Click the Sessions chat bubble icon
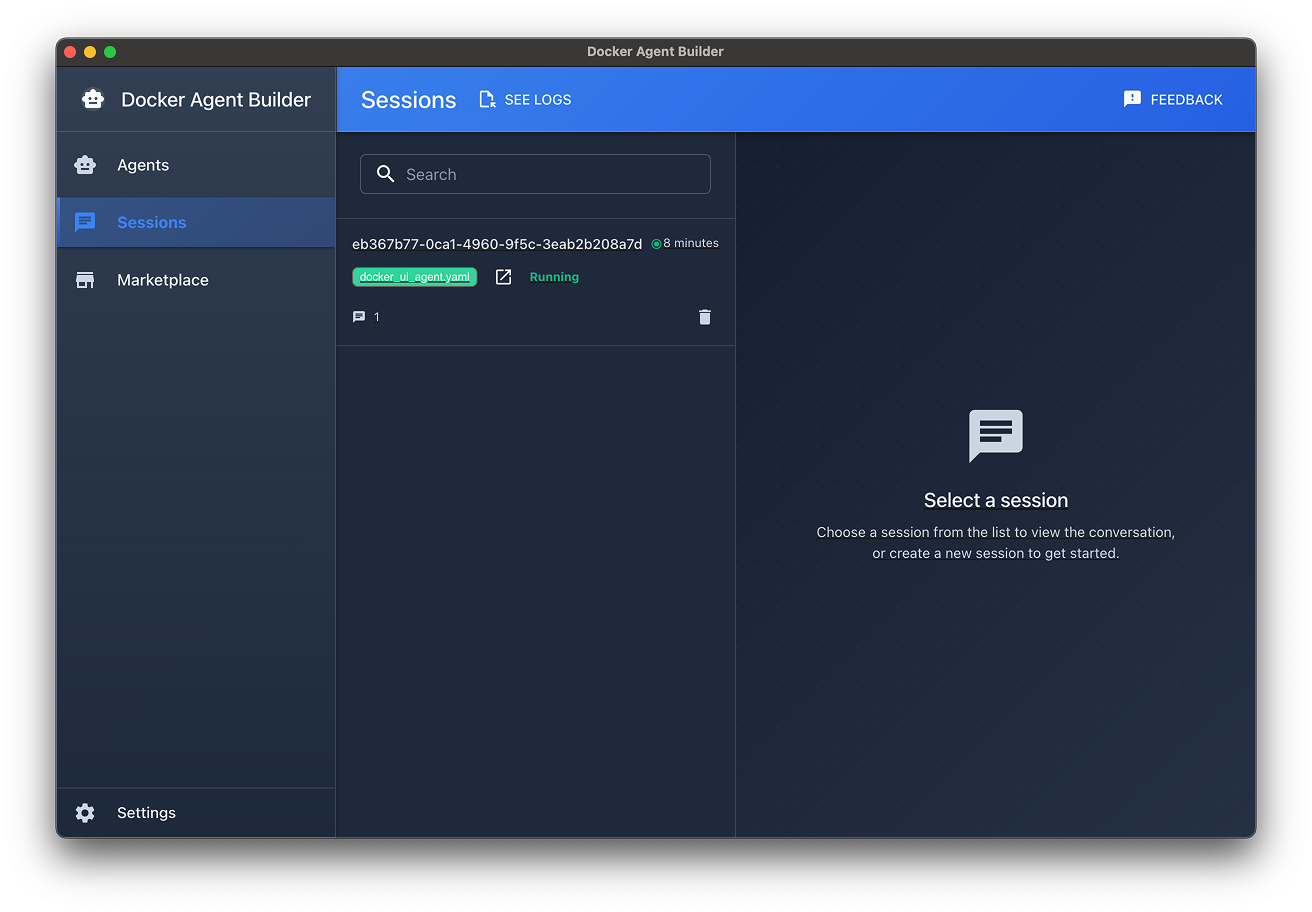 click(x=86, y=222)
